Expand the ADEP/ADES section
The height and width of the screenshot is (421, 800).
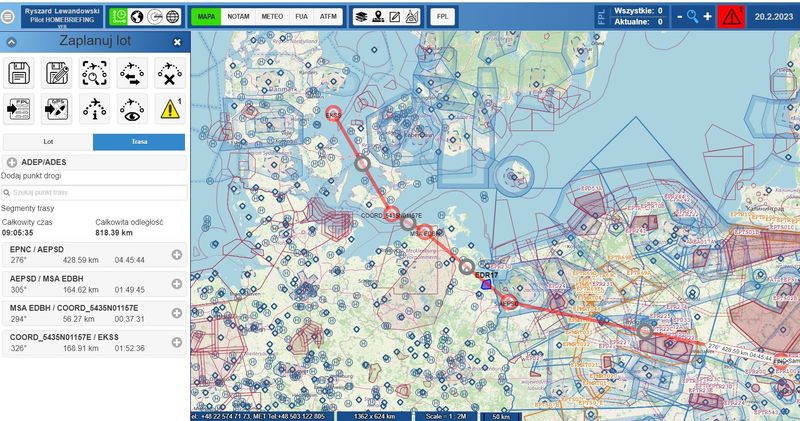point(12,161)
